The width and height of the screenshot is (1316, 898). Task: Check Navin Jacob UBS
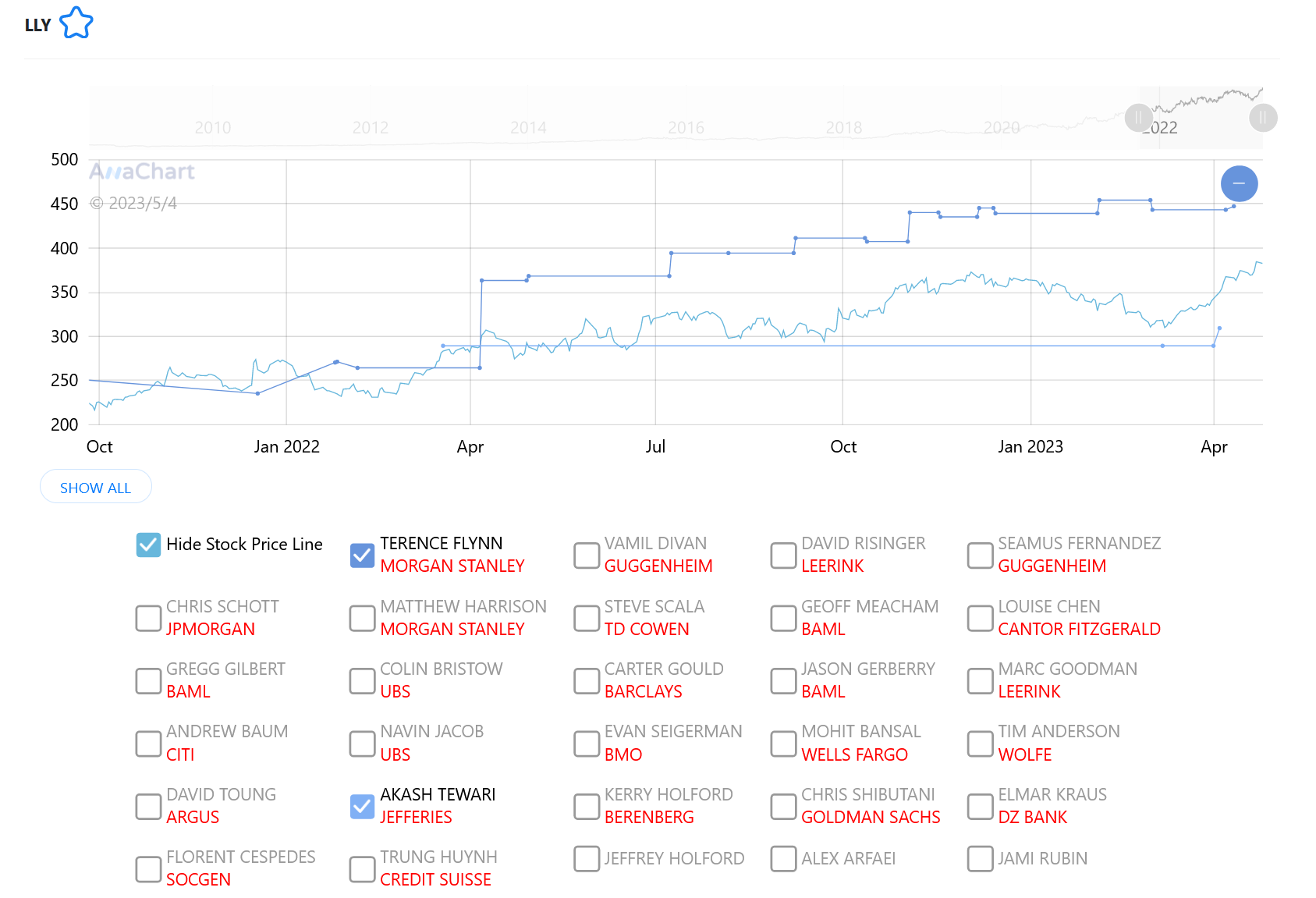tap(362, 744)
